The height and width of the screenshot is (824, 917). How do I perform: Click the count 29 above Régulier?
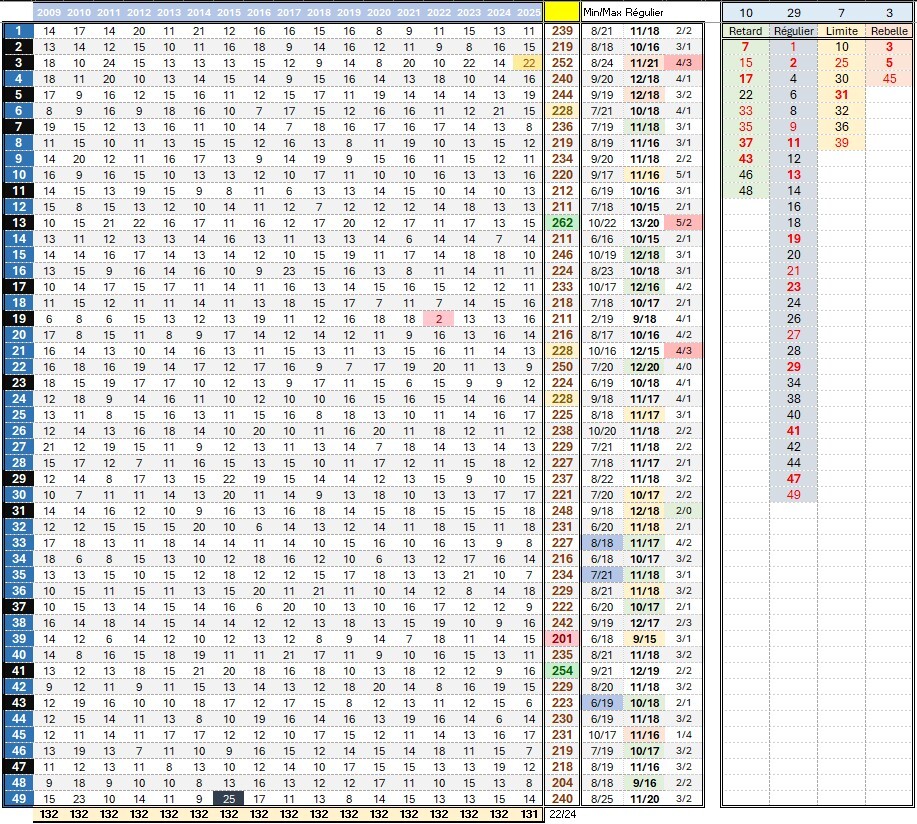[793, 12]
